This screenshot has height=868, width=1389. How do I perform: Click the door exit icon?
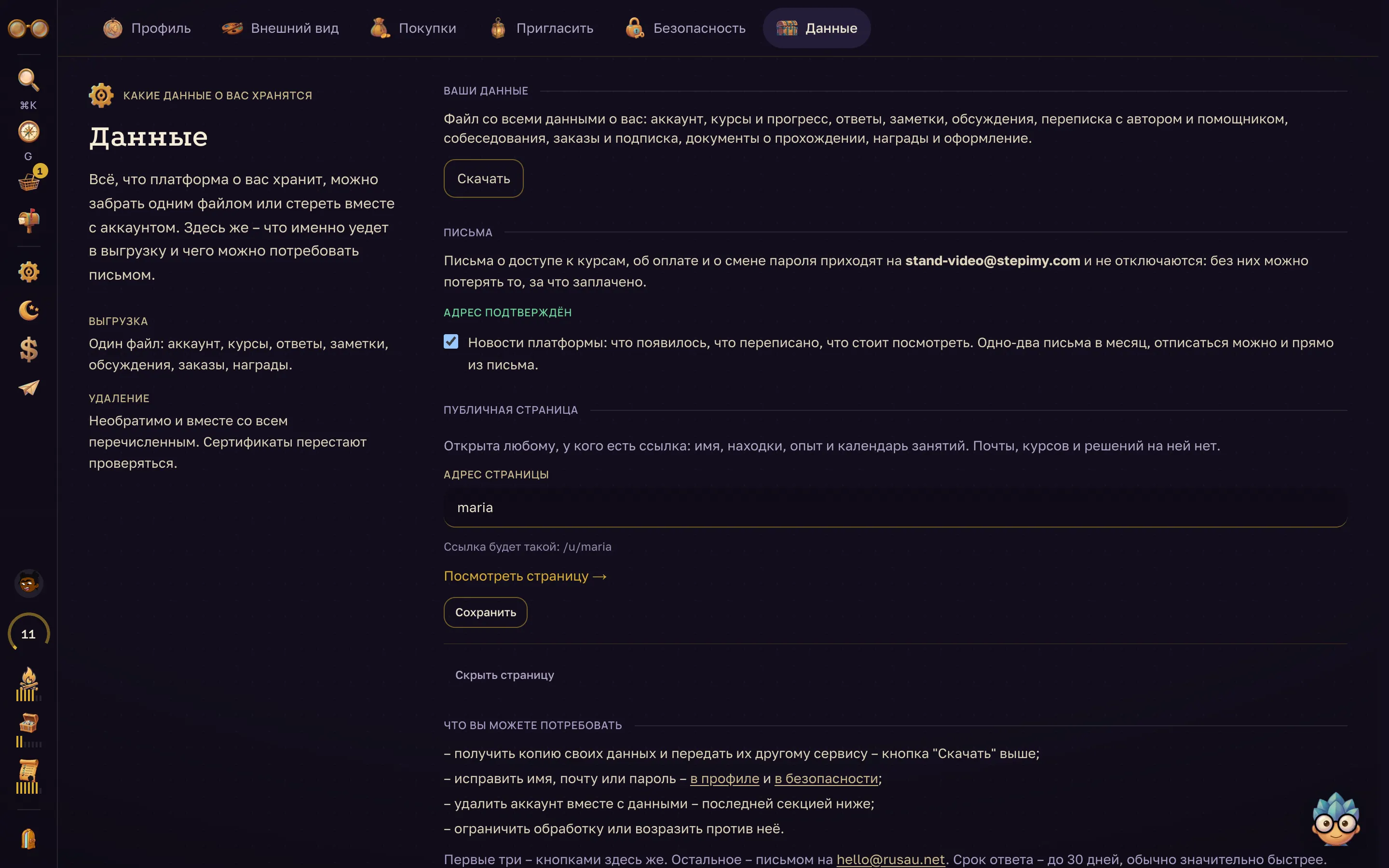click(28, 839)
